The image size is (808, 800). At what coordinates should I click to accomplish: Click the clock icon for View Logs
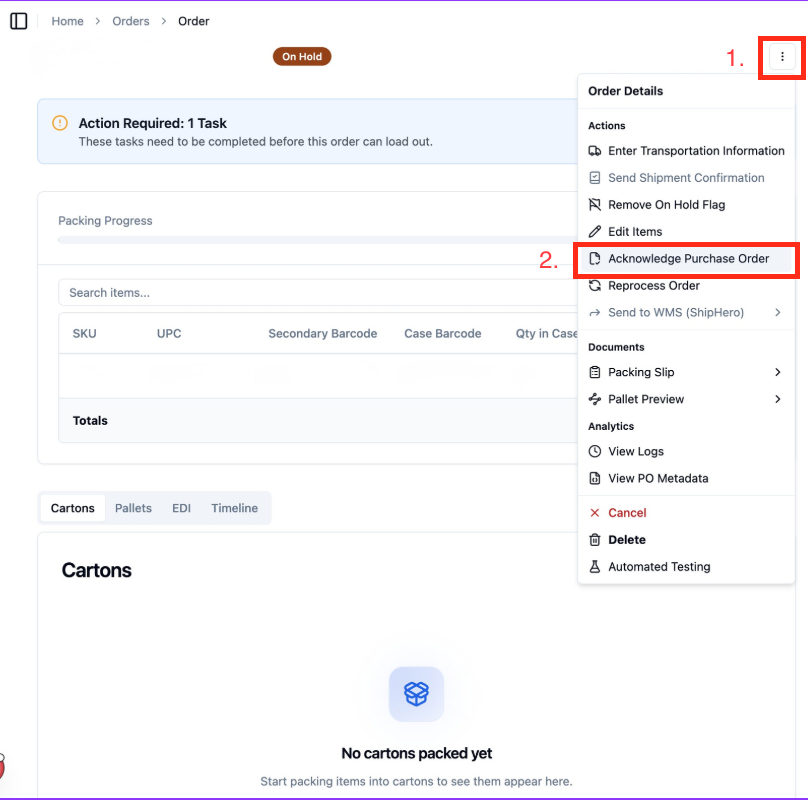pos(595,452)
